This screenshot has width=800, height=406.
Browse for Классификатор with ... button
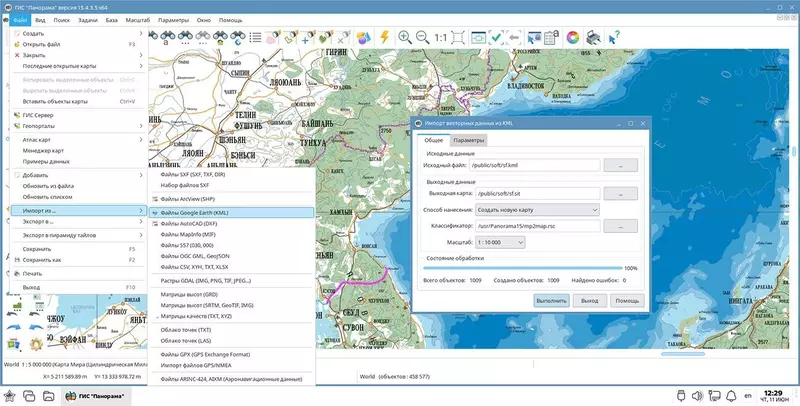tap(620, 226)
